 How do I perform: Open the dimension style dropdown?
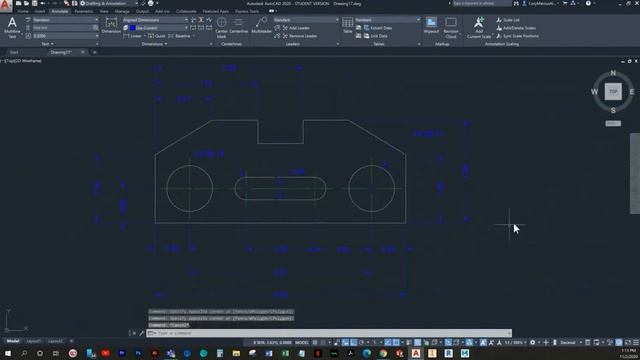pos(155,20)
